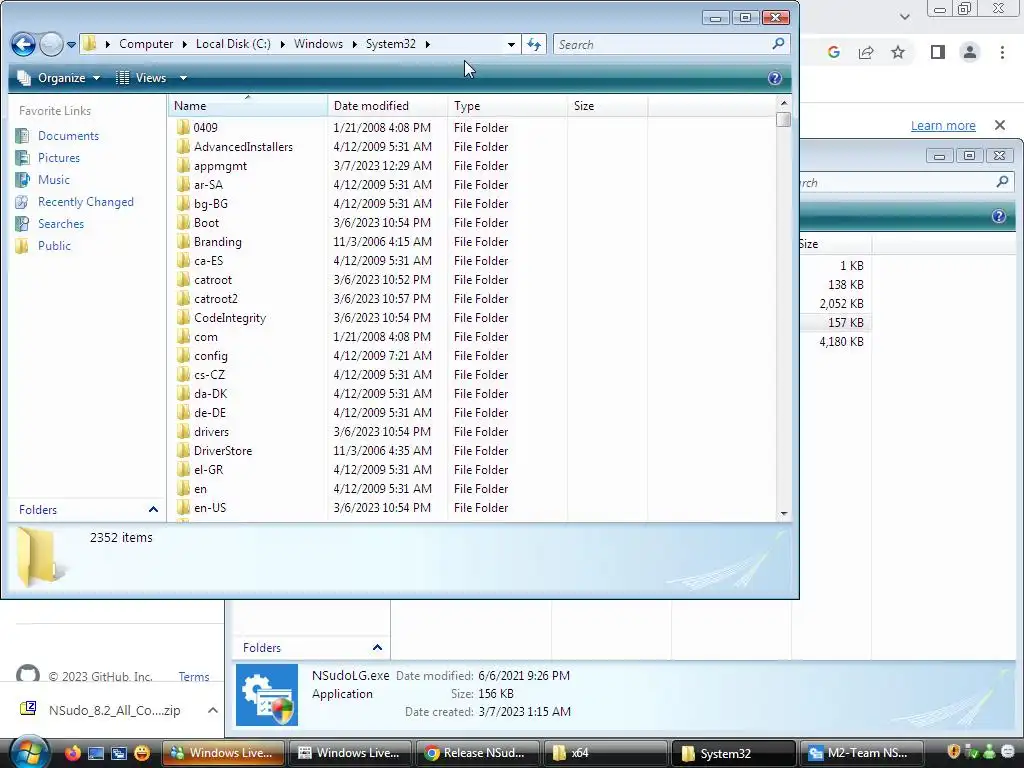The image size is (1024, 768).
Task: Open address bar history dropdown
Action: [x=511, y=44]
